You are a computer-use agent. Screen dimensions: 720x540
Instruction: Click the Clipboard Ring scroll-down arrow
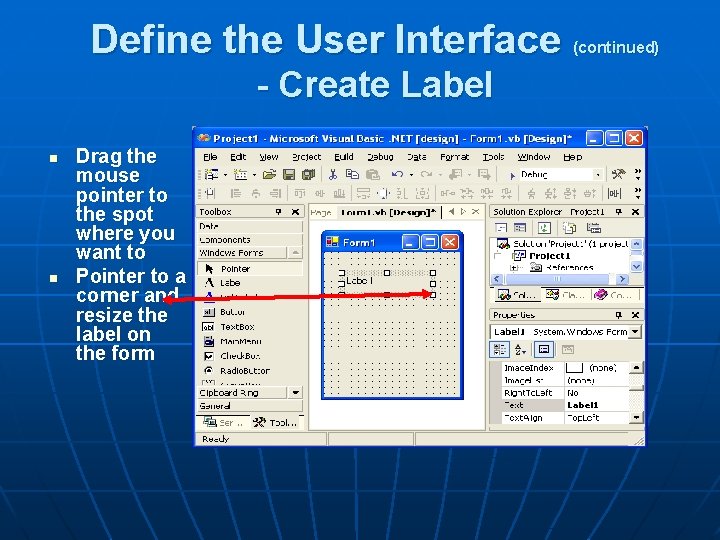click(295, 393)
